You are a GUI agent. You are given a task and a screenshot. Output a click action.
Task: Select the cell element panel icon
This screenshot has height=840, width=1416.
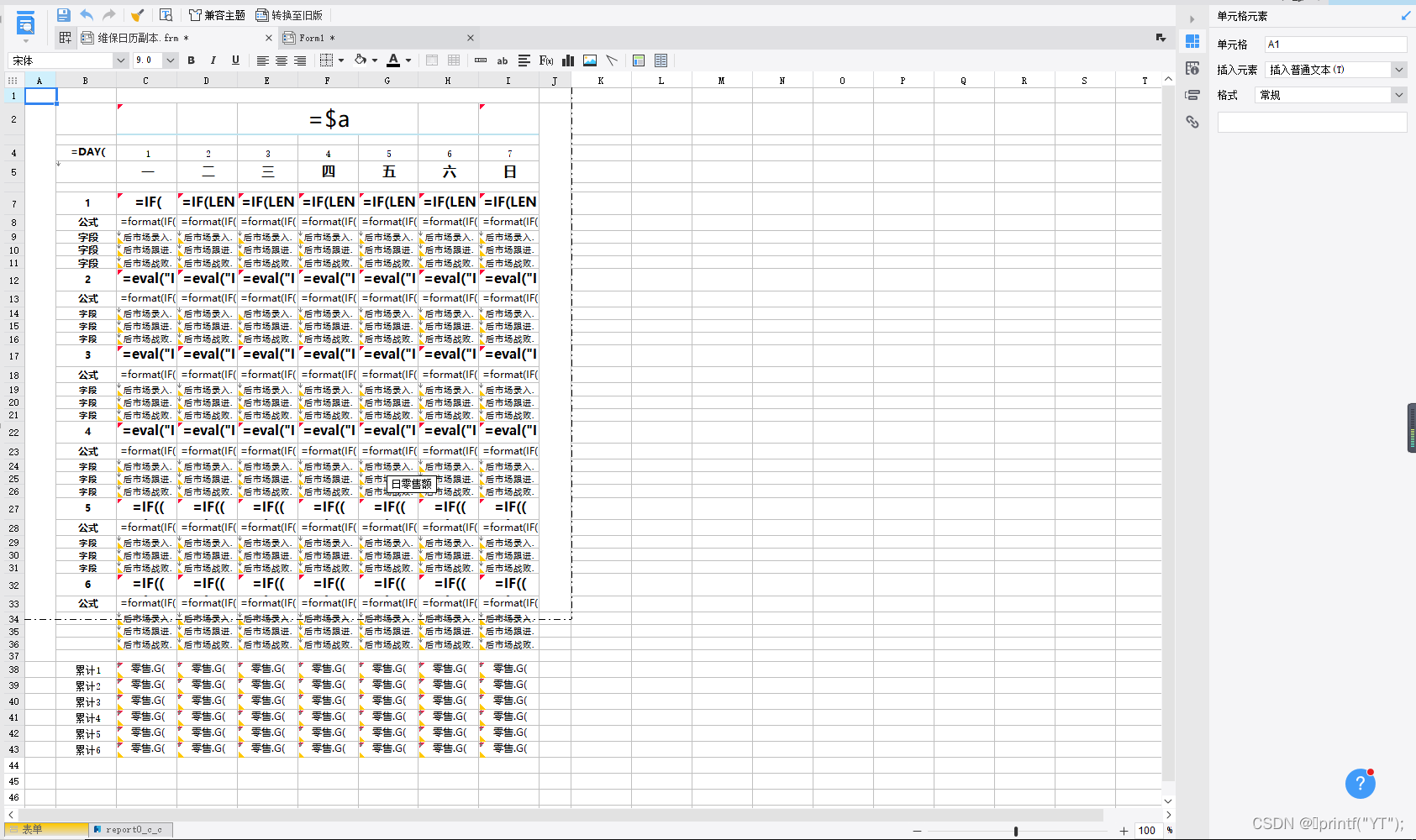1192,41
